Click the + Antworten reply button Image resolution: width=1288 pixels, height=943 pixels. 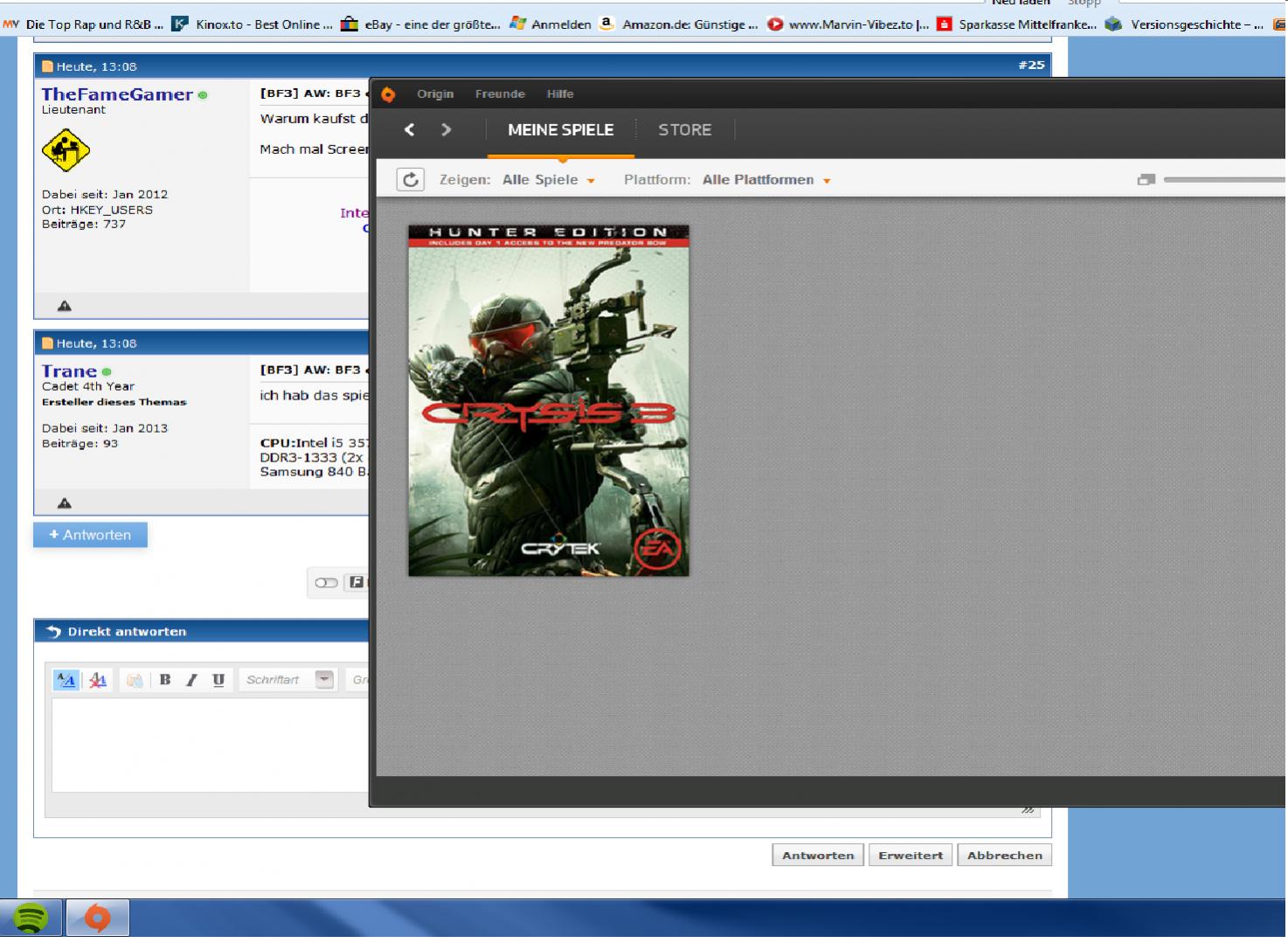click(90, 535)
